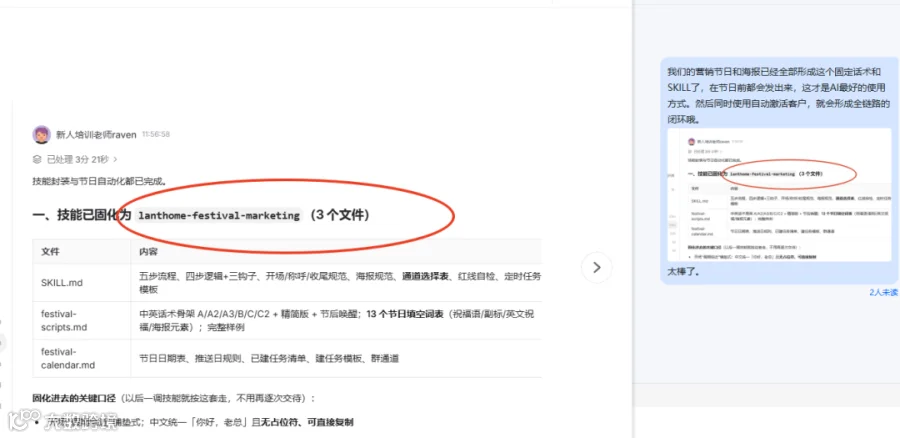The width and height of the screenshot is (900, 438).
Task: Click the 太棒了 text in chat bubble
Action: coord(683,272)
